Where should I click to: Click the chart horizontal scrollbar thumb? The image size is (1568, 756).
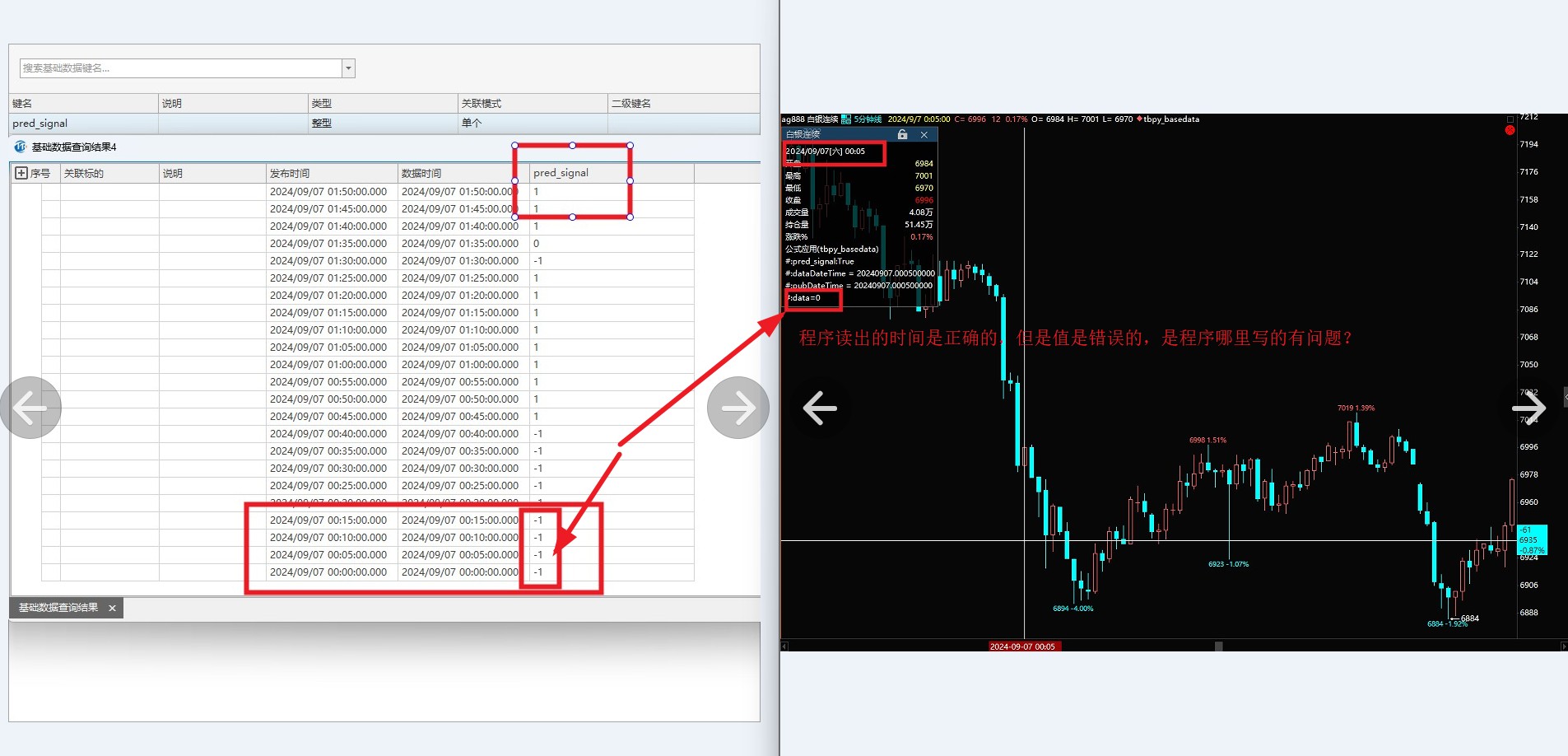pos(1219,646)
